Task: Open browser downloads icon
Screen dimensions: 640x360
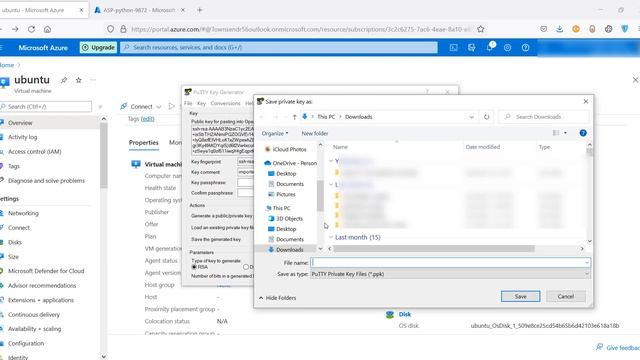Action: coord(560,29)
